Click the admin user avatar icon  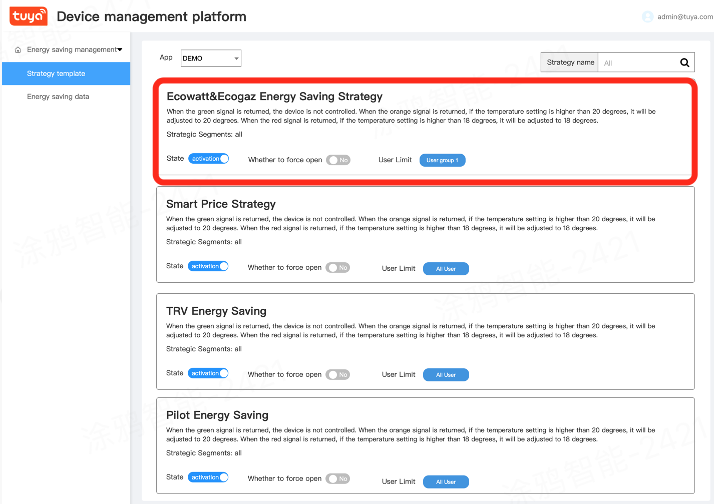click(648, 17)
